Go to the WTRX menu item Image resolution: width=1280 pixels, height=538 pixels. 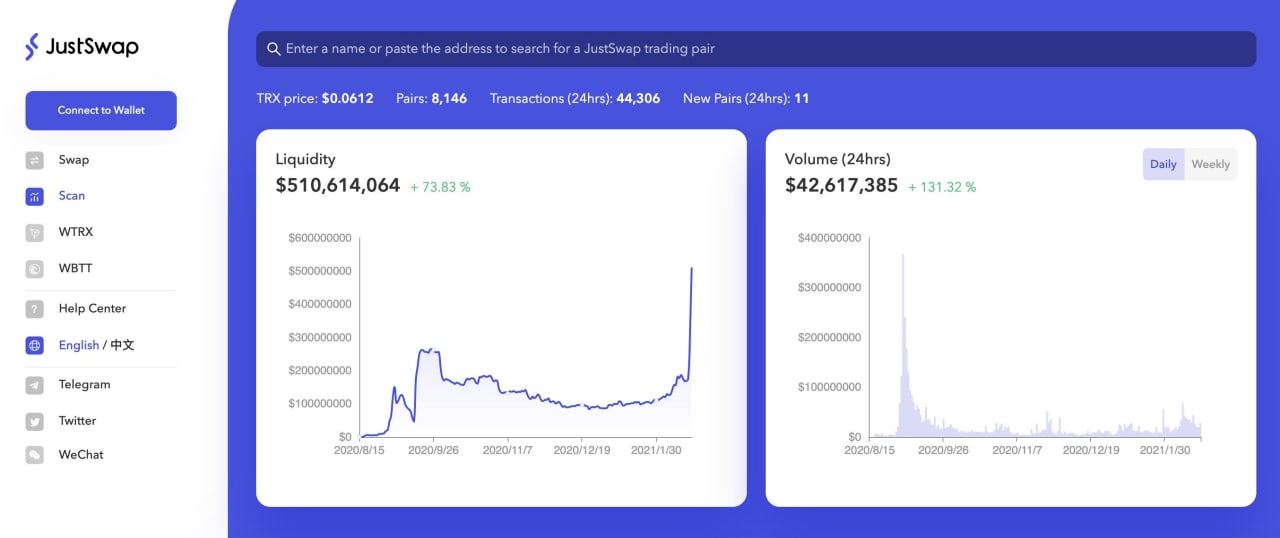pos(76,232)
